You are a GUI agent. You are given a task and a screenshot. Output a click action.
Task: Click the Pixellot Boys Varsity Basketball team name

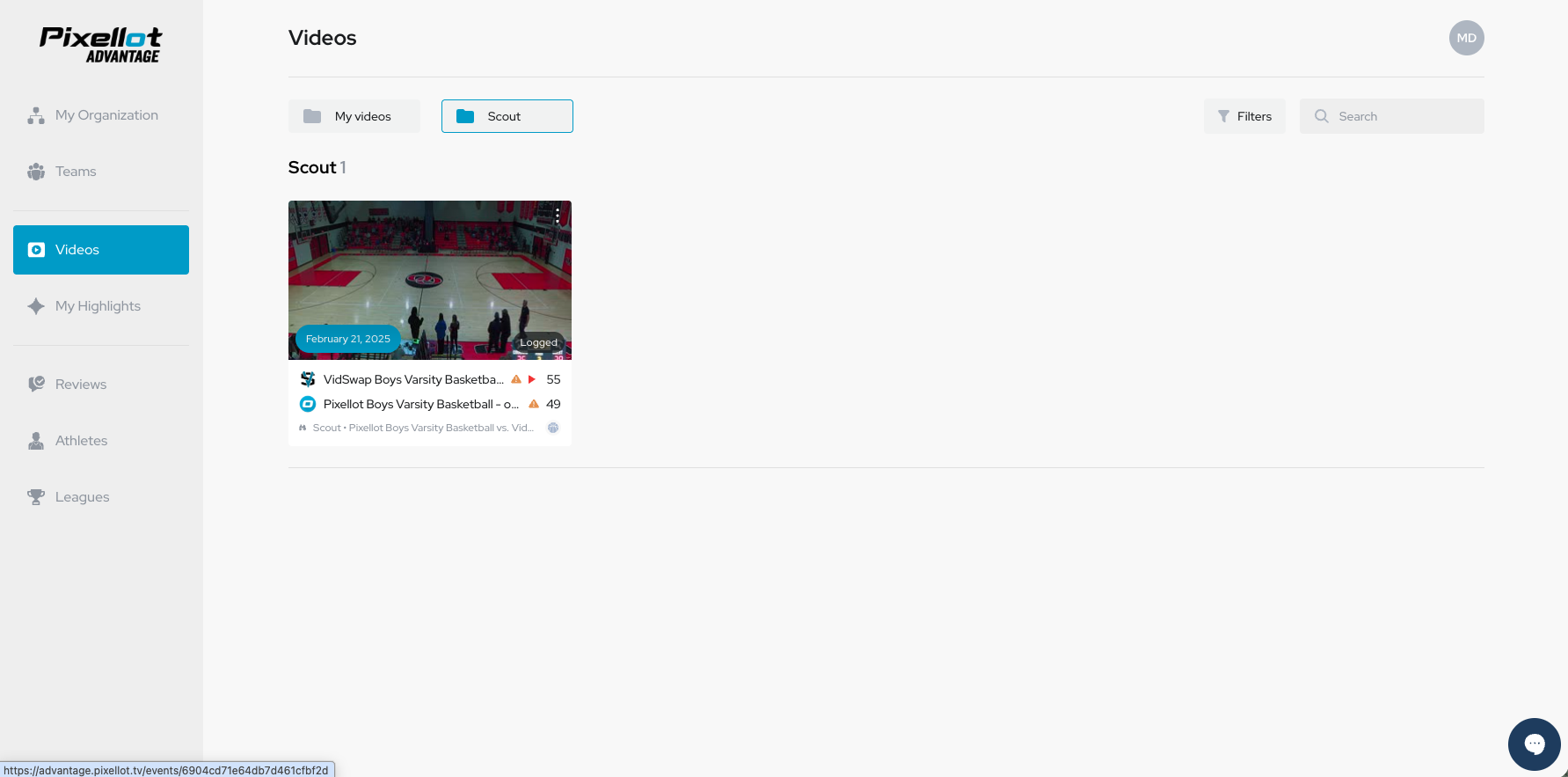420,404
